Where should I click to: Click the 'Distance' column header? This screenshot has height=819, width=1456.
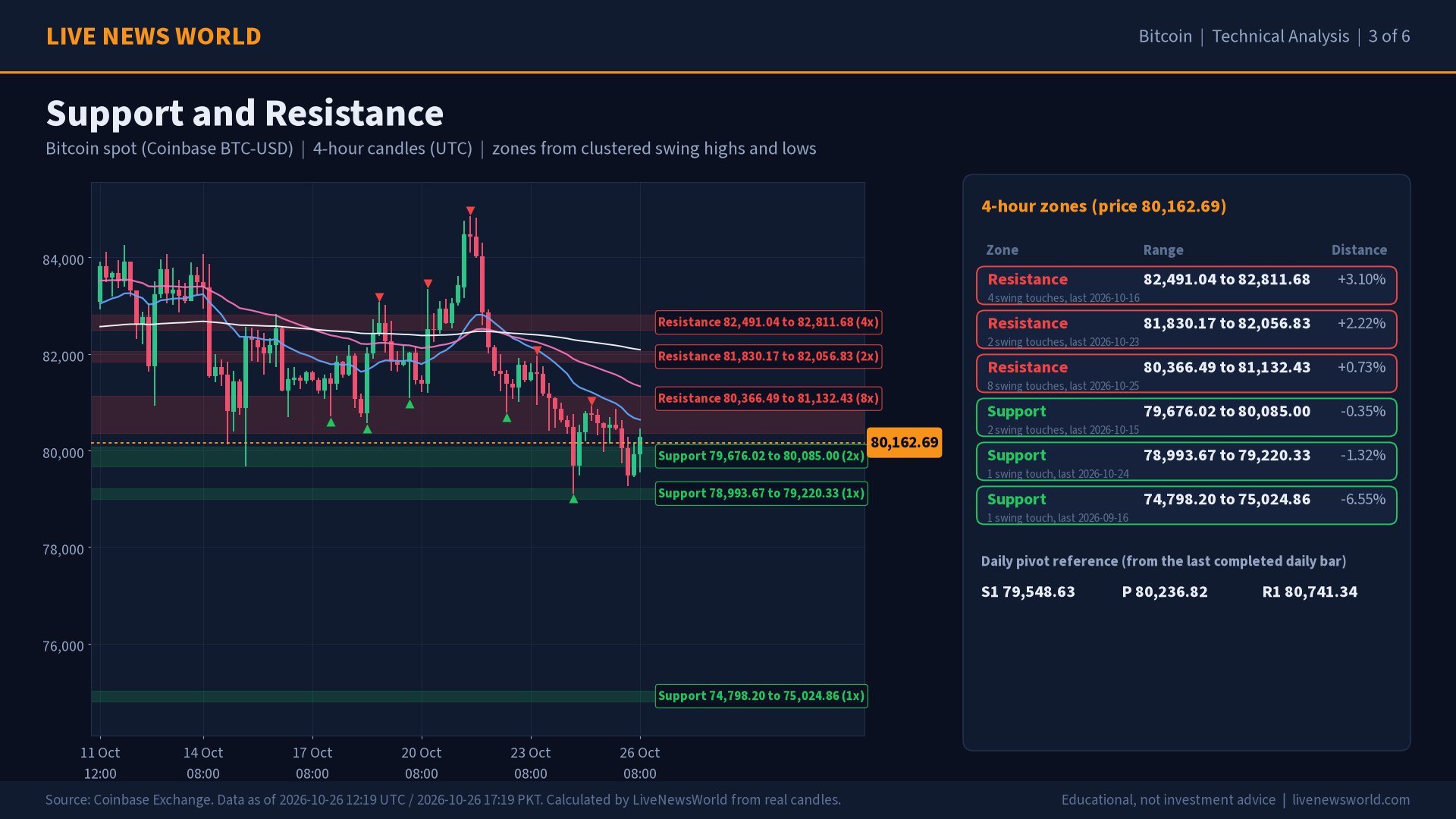pos(1359,250)
